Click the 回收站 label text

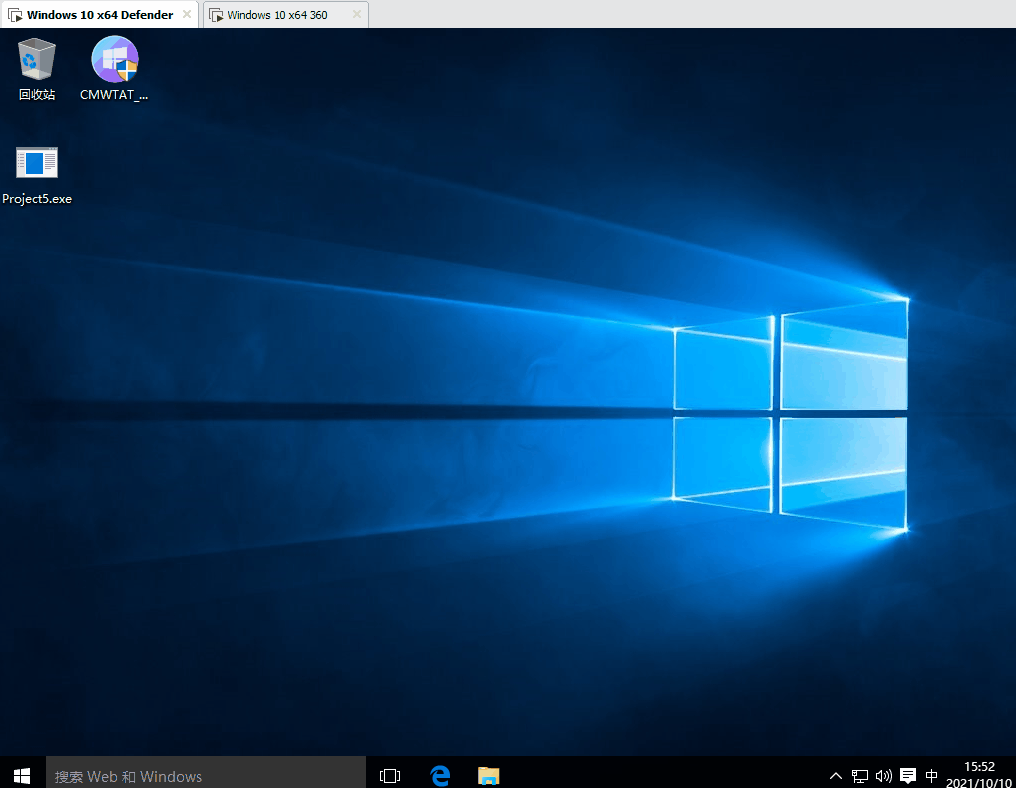37,95
